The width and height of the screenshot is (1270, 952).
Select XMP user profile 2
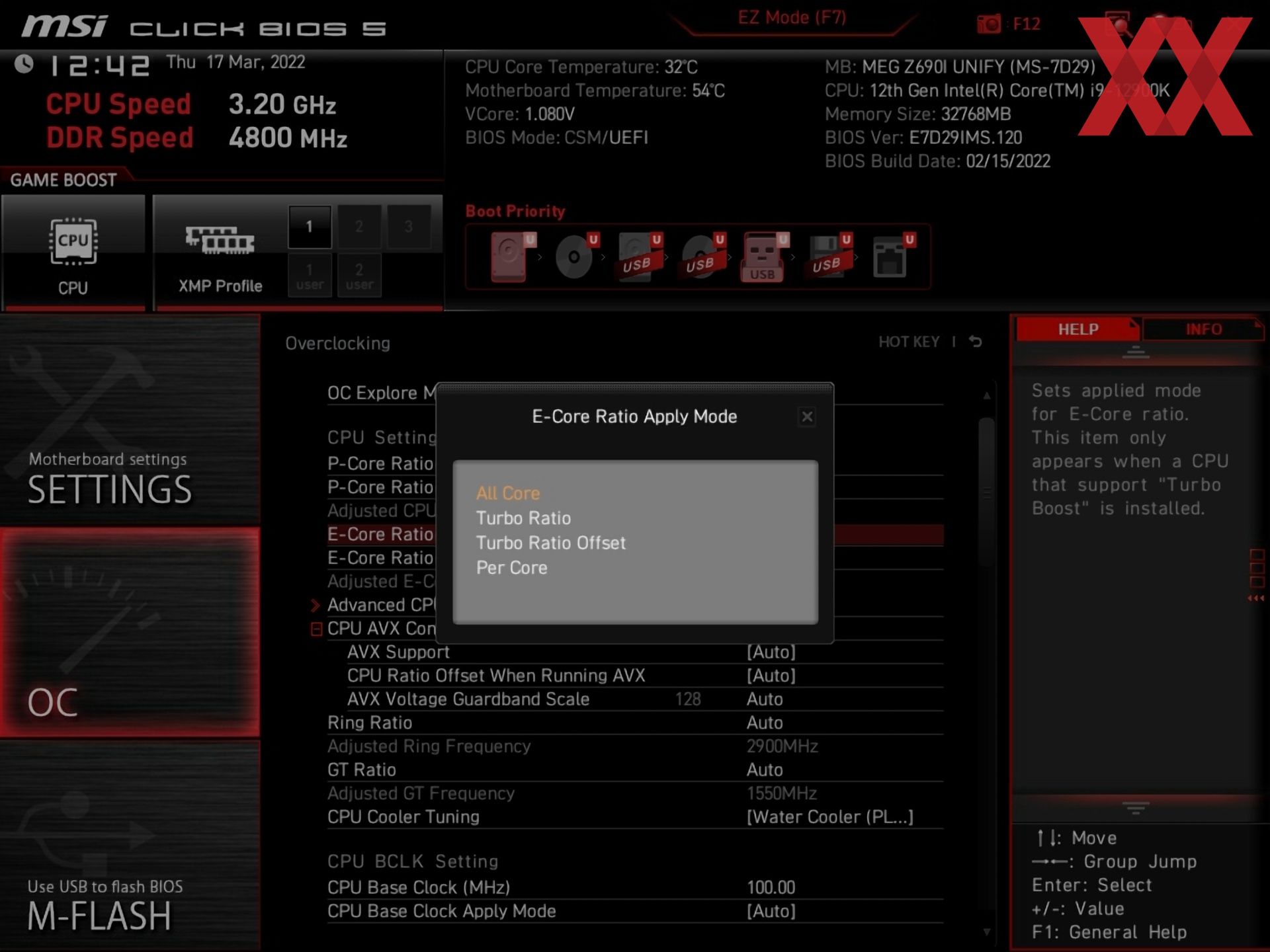[359, 276]
